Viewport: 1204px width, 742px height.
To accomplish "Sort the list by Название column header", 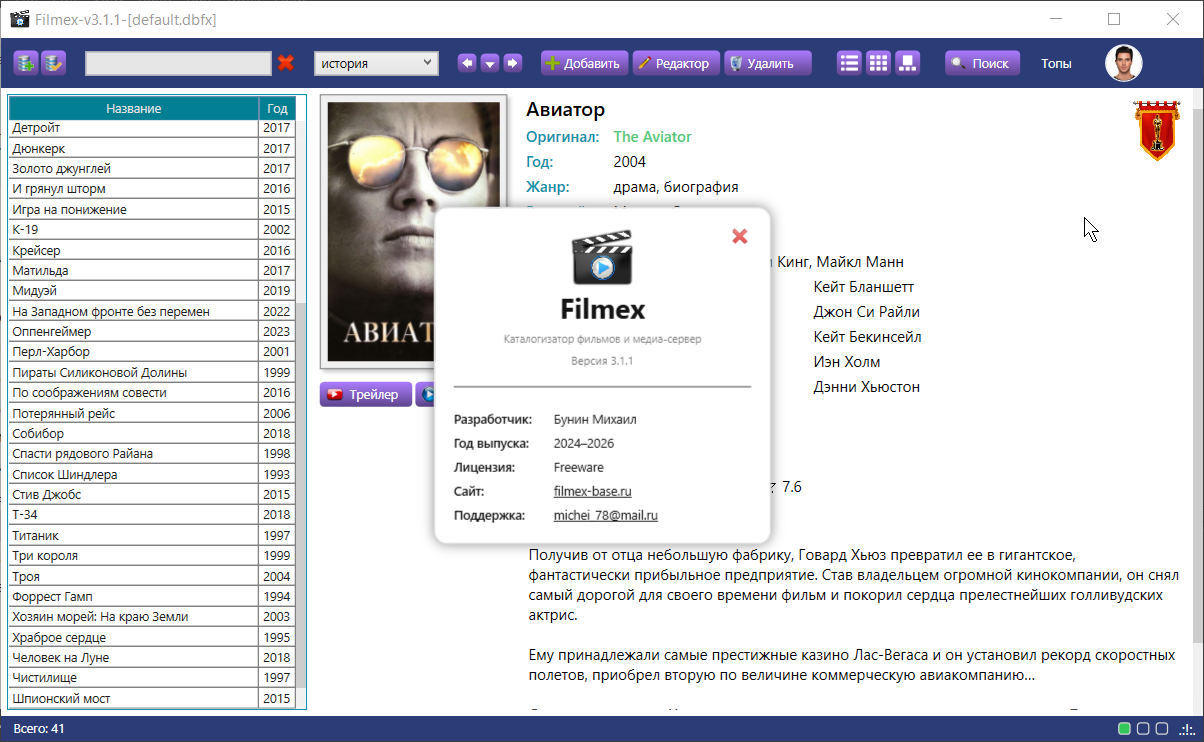I will [134, 108].
